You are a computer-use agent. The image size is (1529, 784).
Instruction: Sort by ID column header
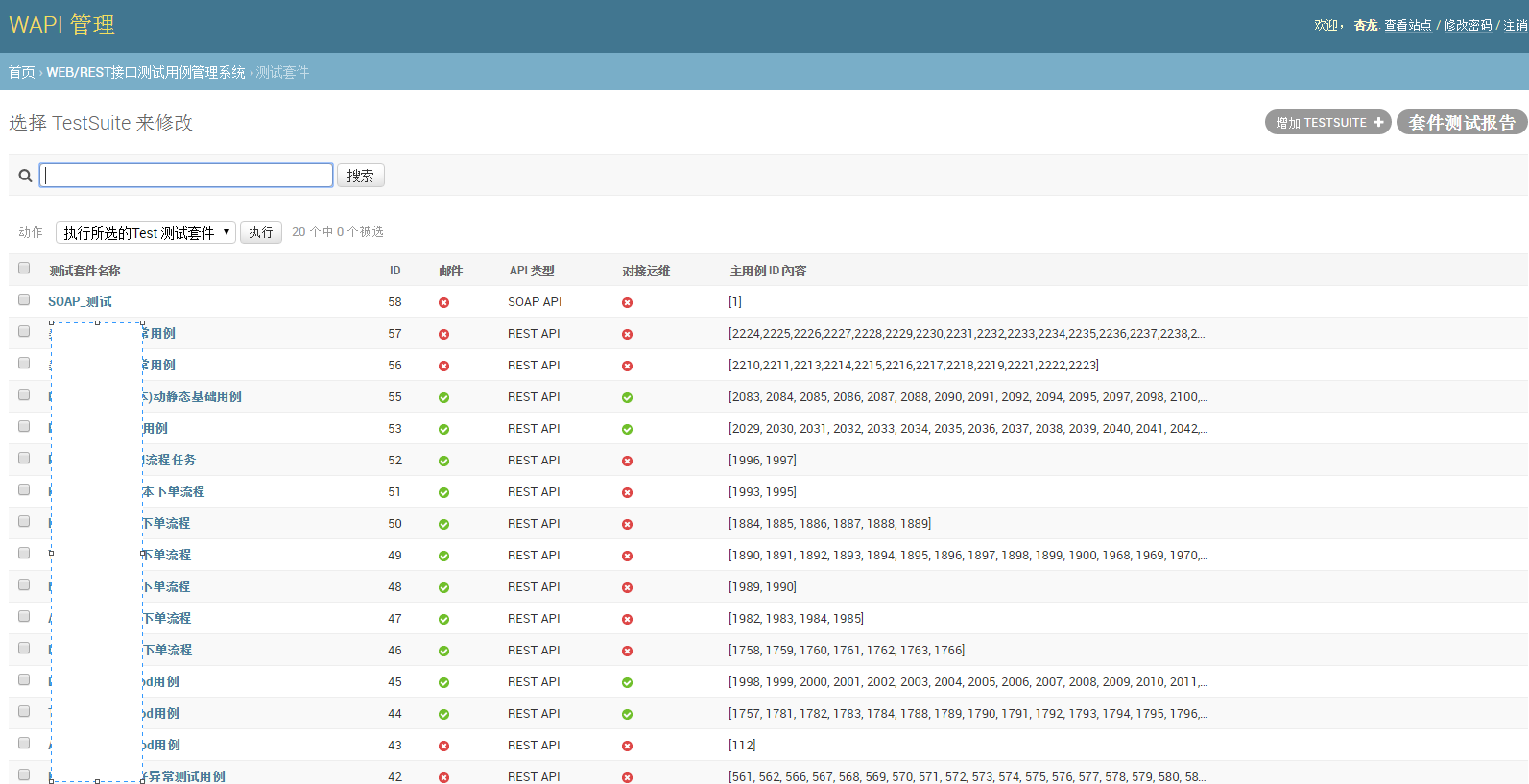coord(394,271)
